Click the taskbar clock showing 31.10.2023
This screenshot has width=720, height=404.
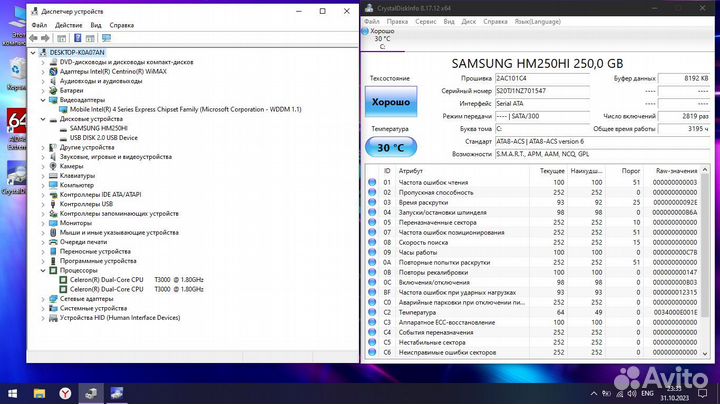click(674, 393)
